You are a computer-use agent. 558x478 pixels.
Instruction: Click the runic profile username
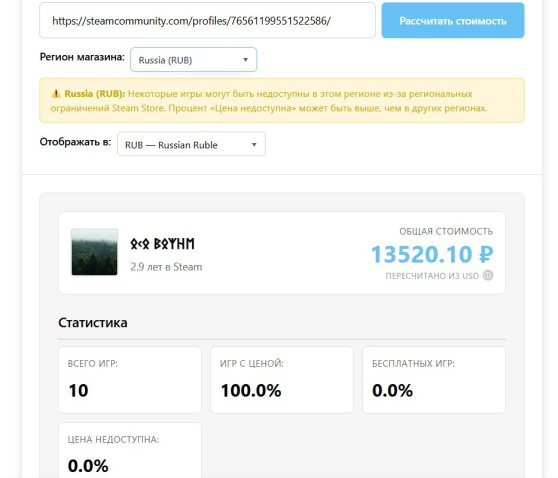pos(162,244)
